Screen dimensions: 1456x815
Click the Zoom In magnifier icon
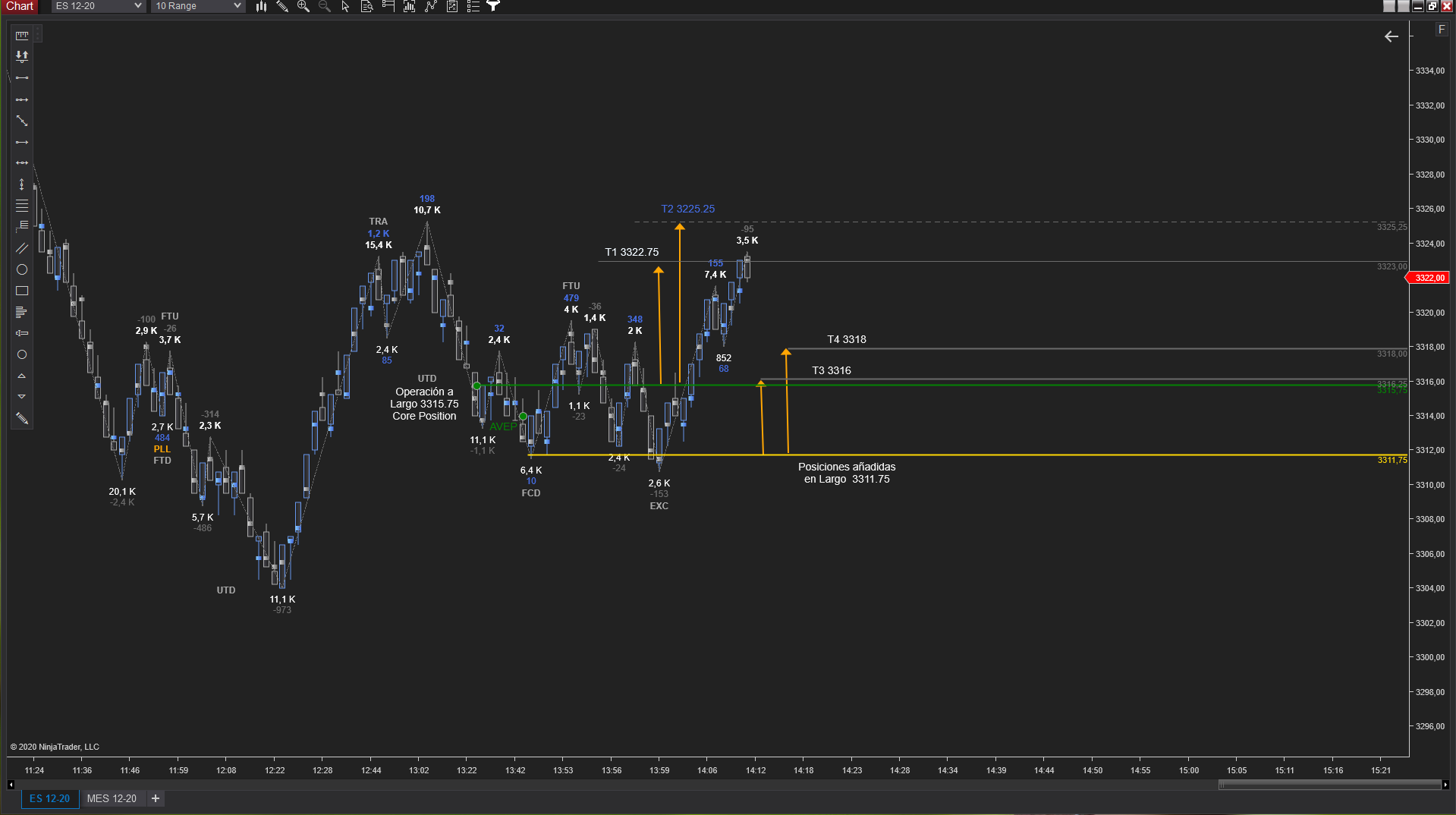(x=303, y=6)
